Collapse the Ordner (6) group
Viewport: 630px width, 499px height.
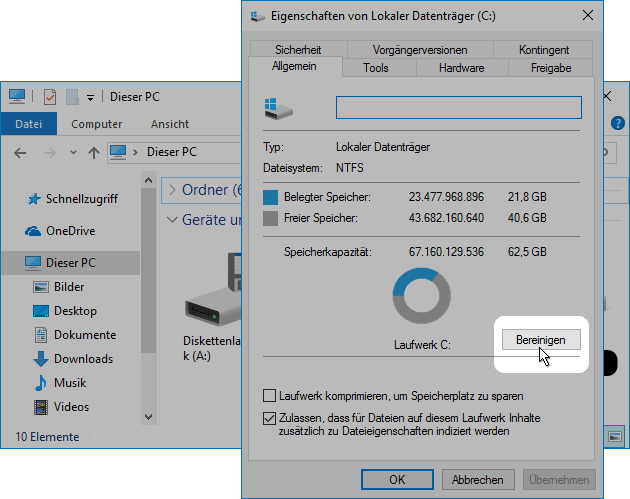click(172, 190)
